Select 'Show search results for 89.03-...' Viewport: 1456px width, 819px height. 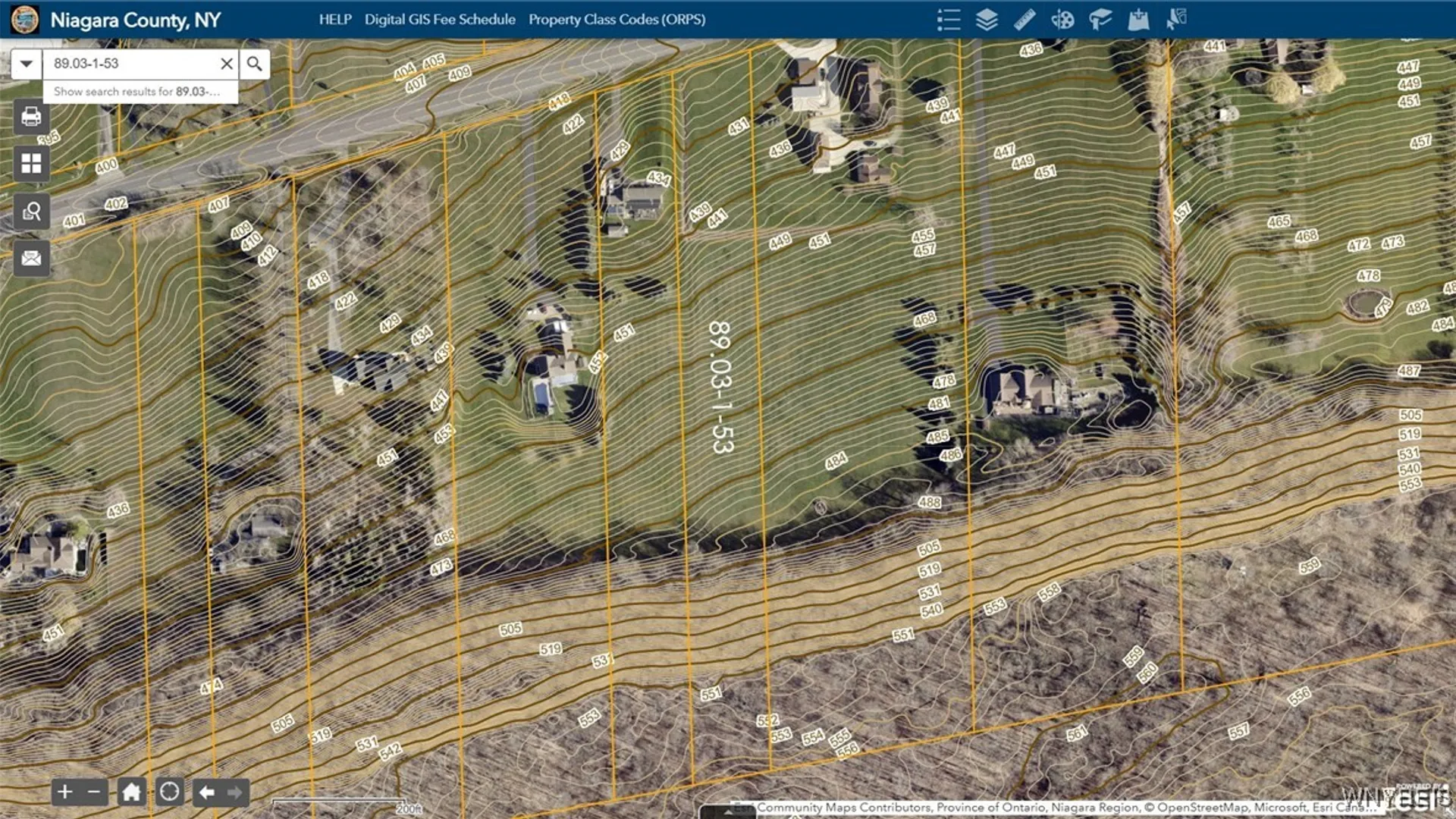pyautogui.click(x=137, y=92)
